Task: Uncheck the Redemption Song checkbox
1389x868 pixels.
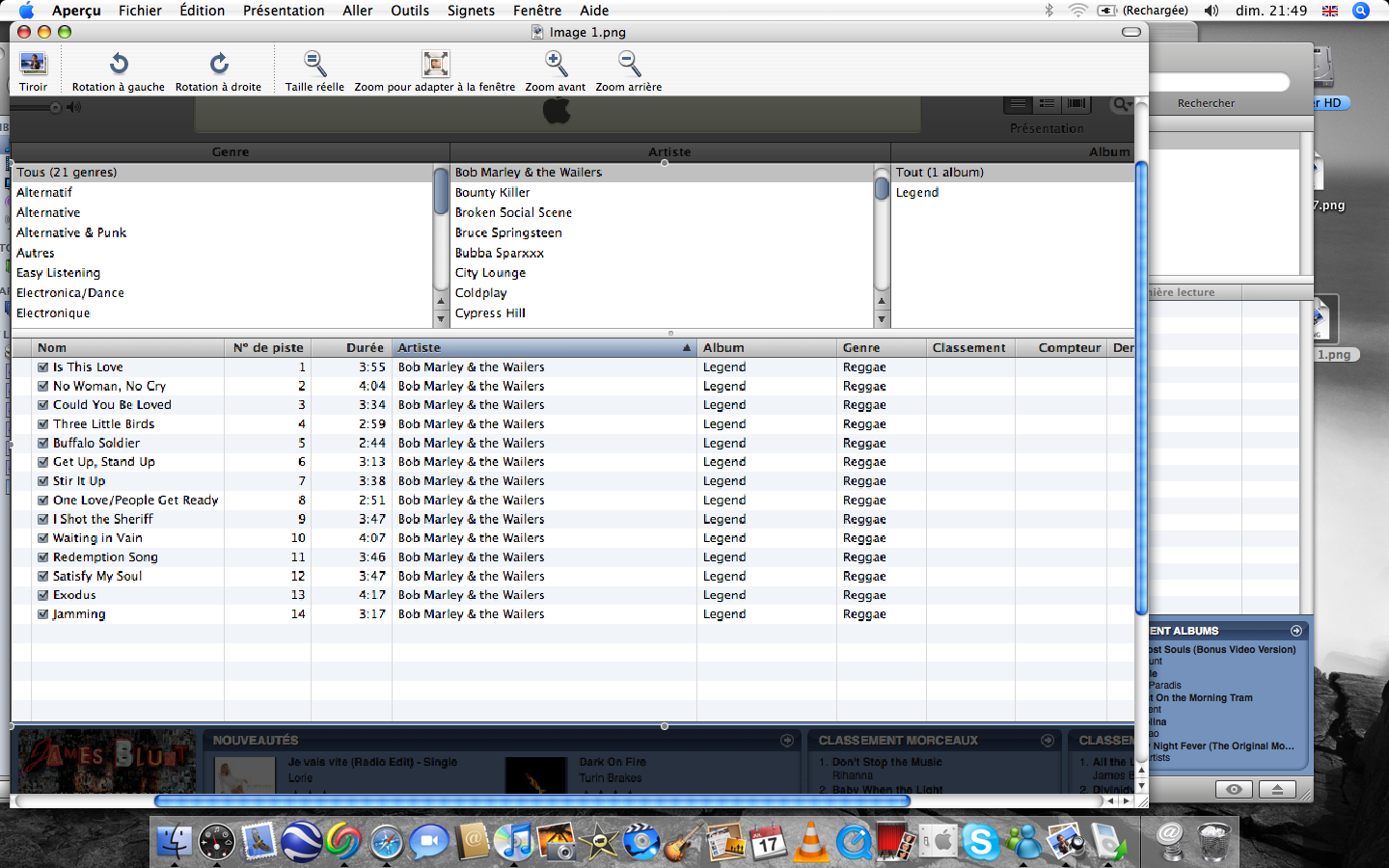Action: click(x=42, y=557)
